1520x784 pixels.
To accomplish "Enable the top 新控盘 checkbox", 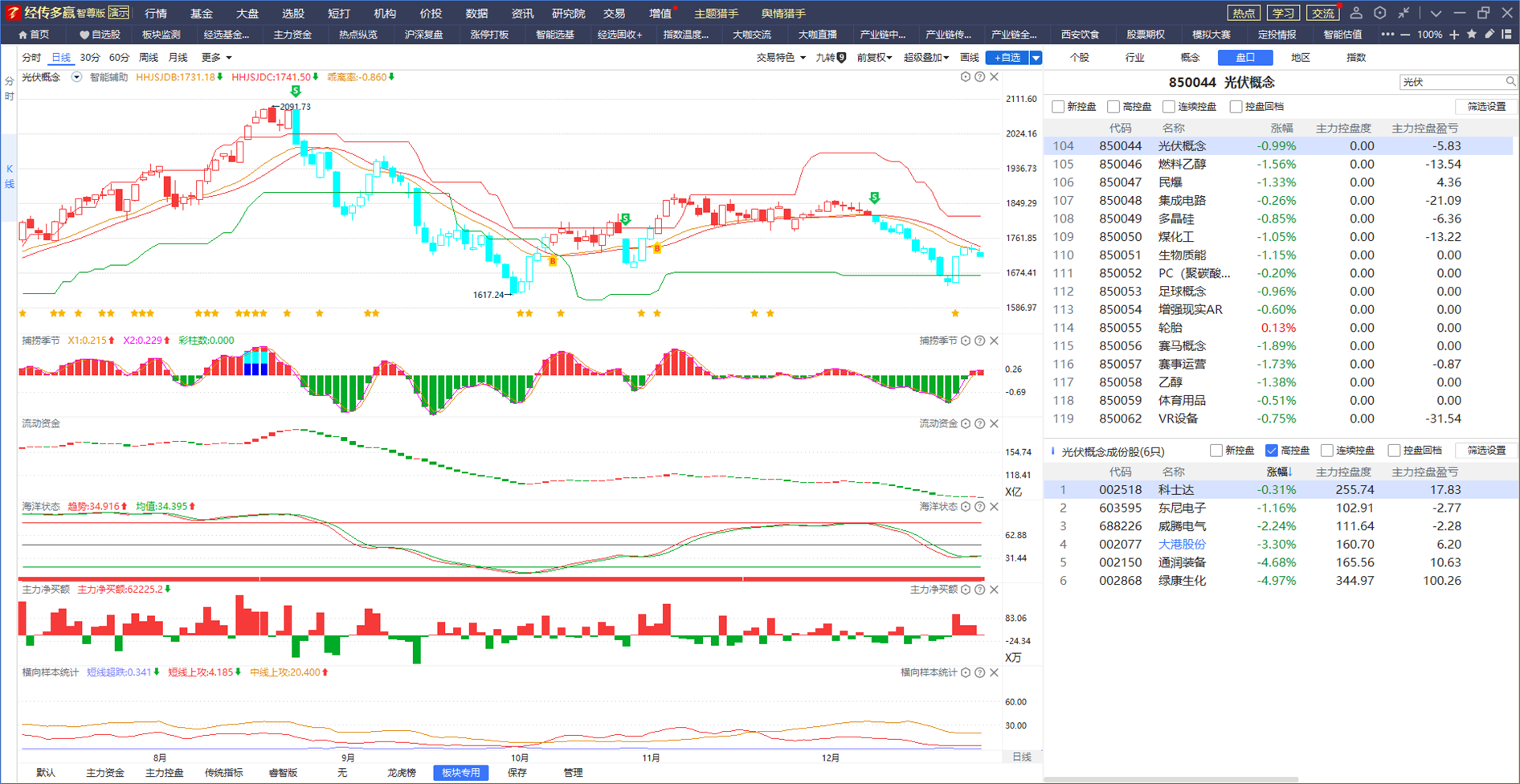I will point(1058,107).
